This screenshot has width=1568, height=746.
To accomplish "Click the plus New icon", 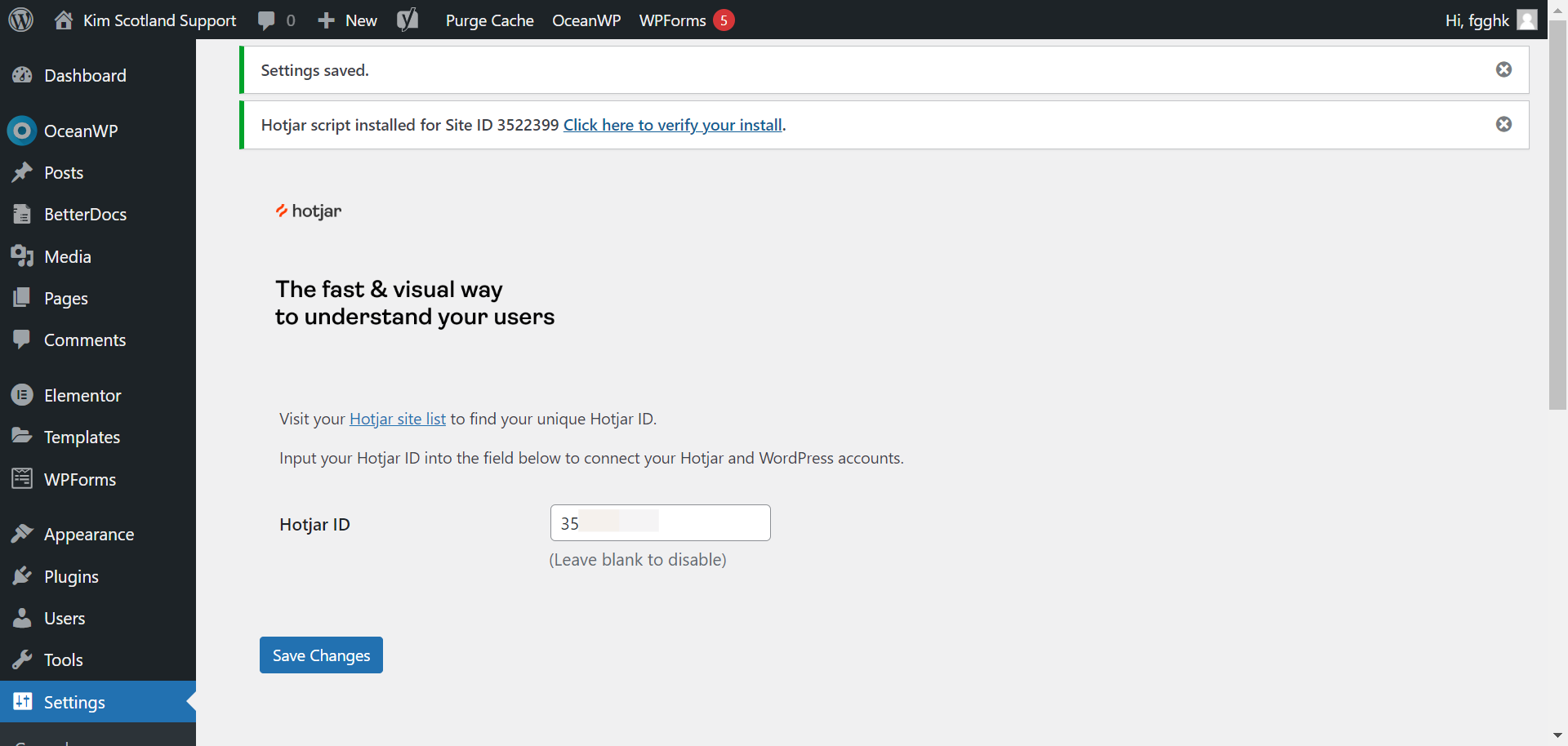I will (326, 20).
